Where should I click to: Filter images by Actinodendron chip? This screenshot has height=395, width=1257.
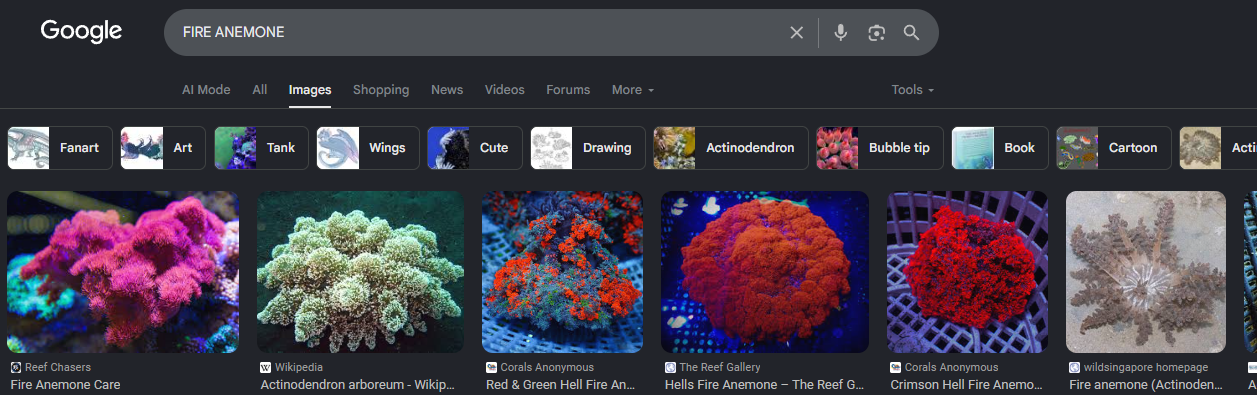pos(730,148)
